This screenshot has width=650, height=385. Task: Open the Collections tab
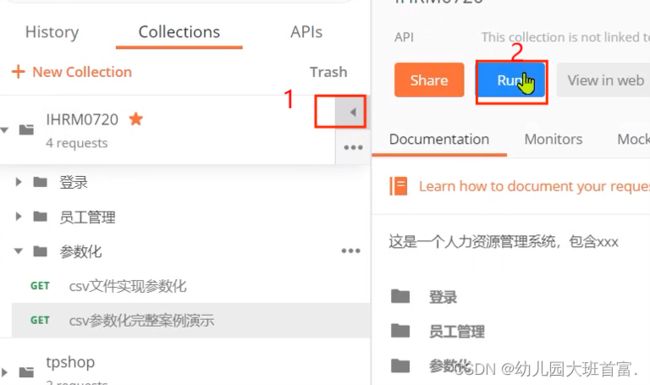coord(179,32)
